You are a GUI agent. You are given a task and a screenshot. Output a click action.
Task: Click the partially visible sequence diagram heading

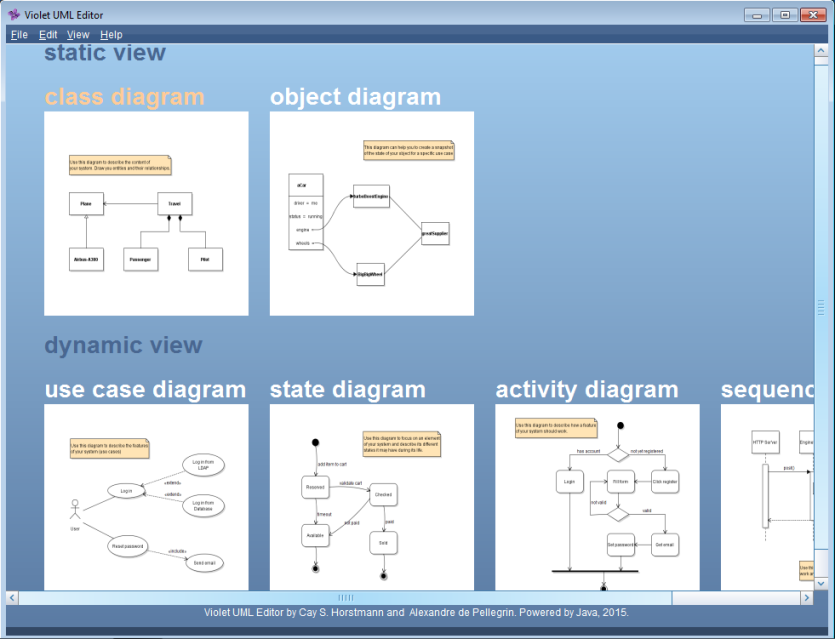click(x=767, y=389)
